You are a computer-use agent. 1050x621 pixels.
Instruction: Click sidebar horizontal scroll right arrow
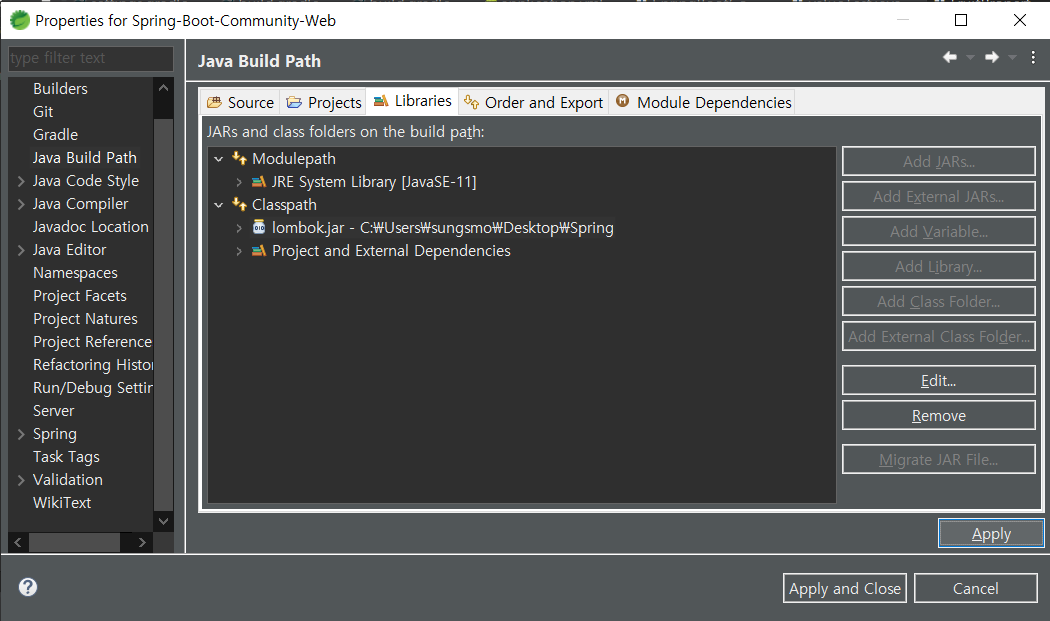click(x=142, y=543)
